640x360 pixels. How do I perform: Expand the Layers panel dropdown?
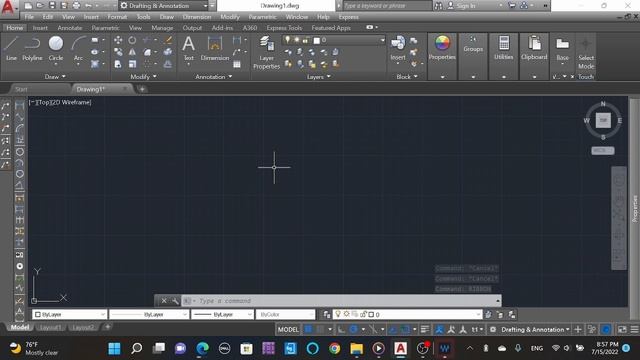coord(318,76)
